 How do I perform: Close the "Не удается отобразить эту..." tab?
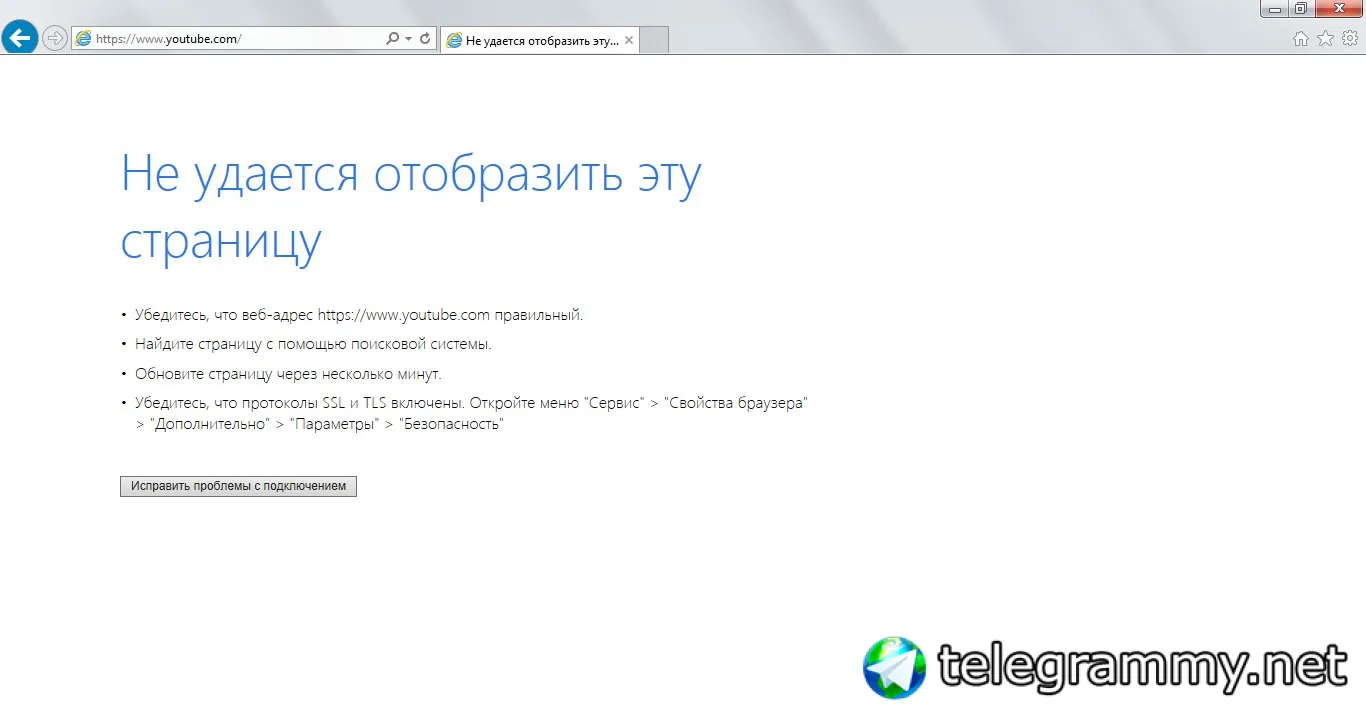(629, 41)
